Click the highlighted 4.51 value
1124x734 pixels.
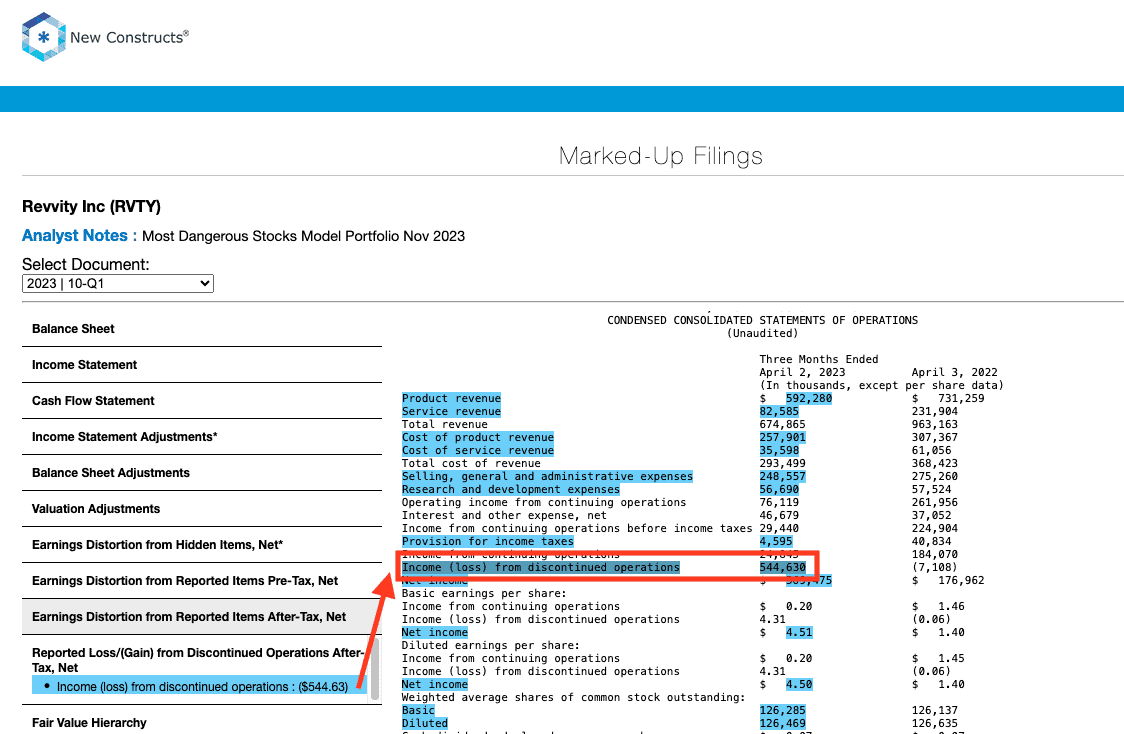(799, 632)
